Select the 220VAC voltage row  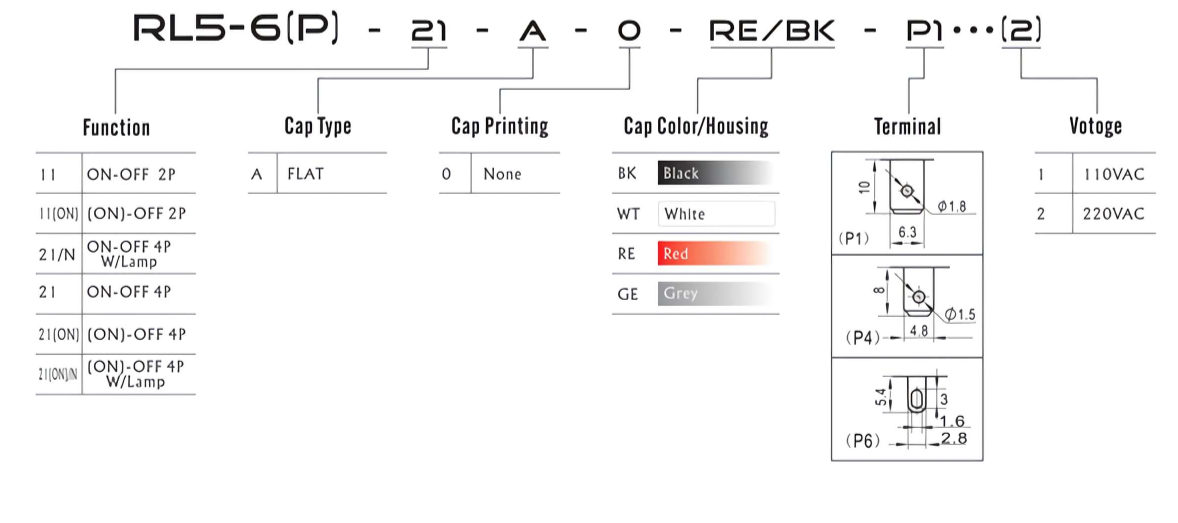click(1095, 214)
